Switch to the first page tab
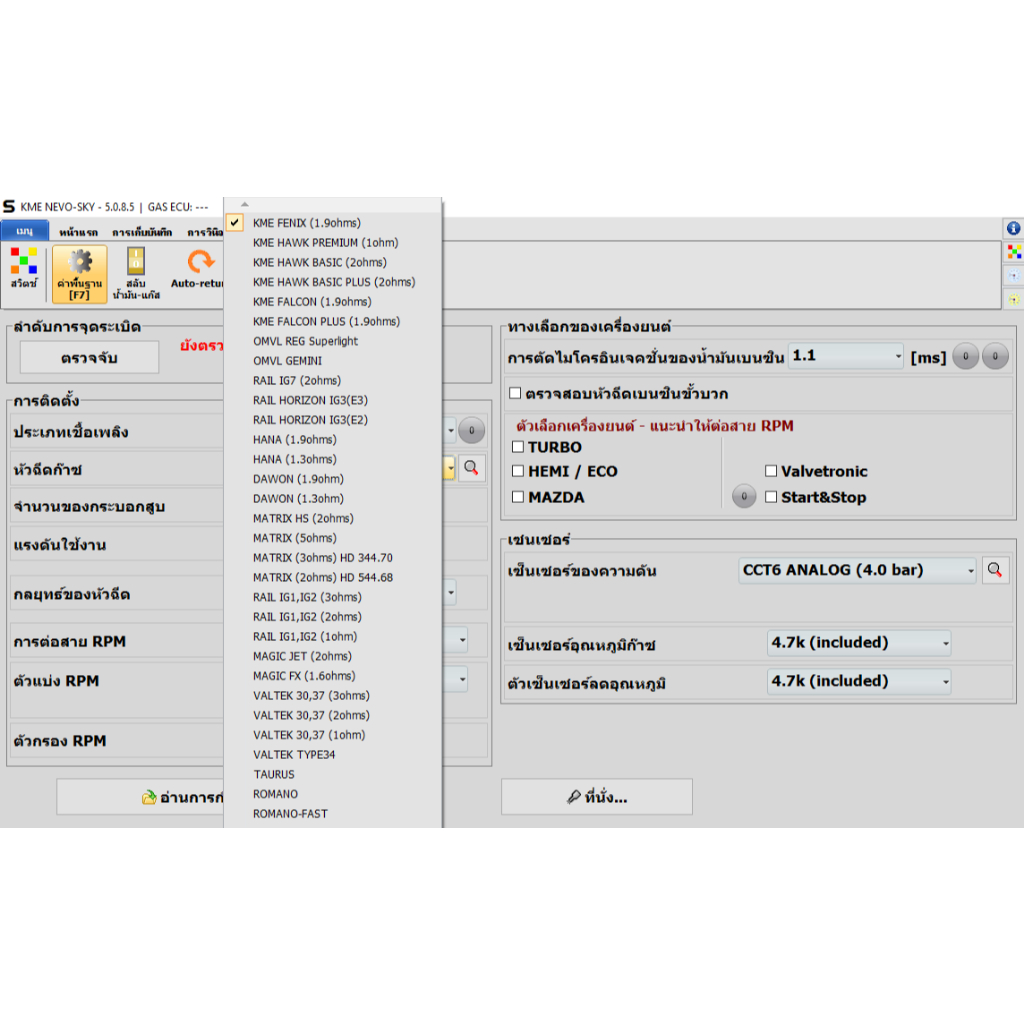1024x1024 pixels. click(x=78, y=232)
